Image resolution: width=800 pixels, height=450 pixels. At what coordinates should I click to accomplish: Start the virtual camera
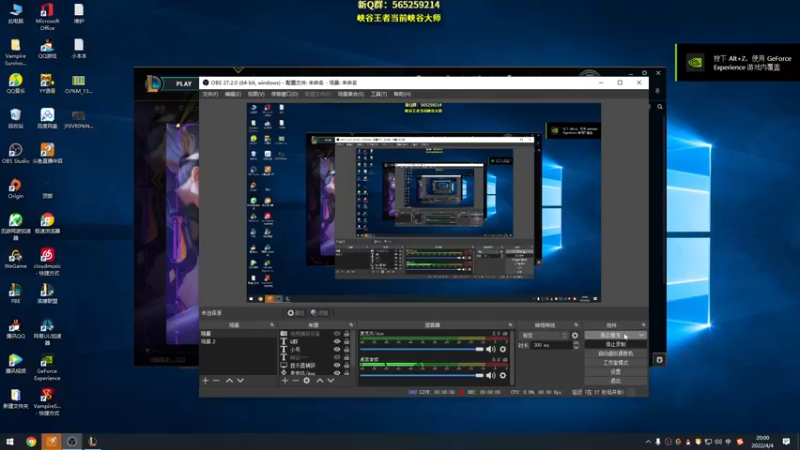click(x=616, y=354)
